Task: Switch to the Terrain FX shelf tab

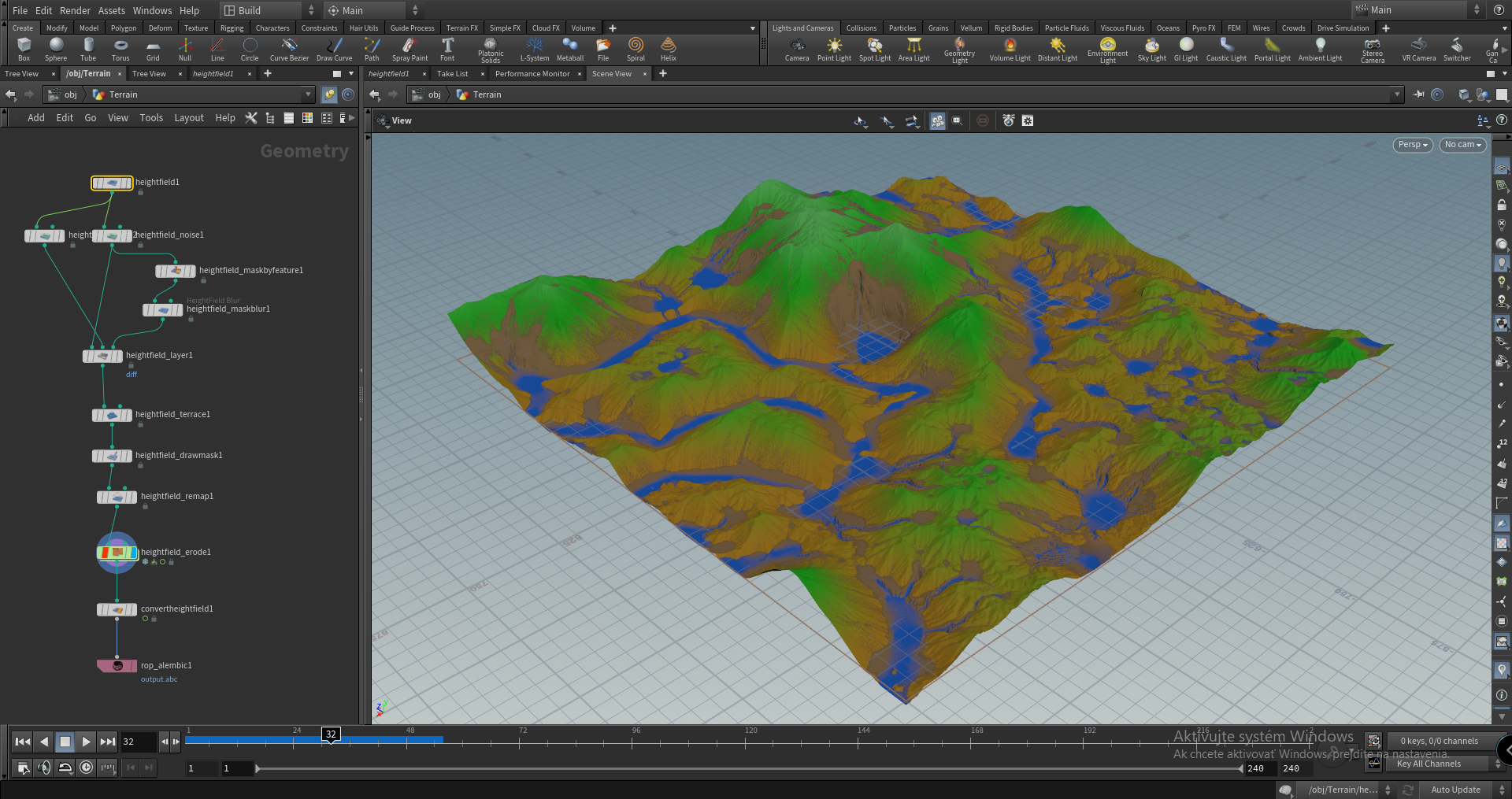Action: [x=461, y=28]
